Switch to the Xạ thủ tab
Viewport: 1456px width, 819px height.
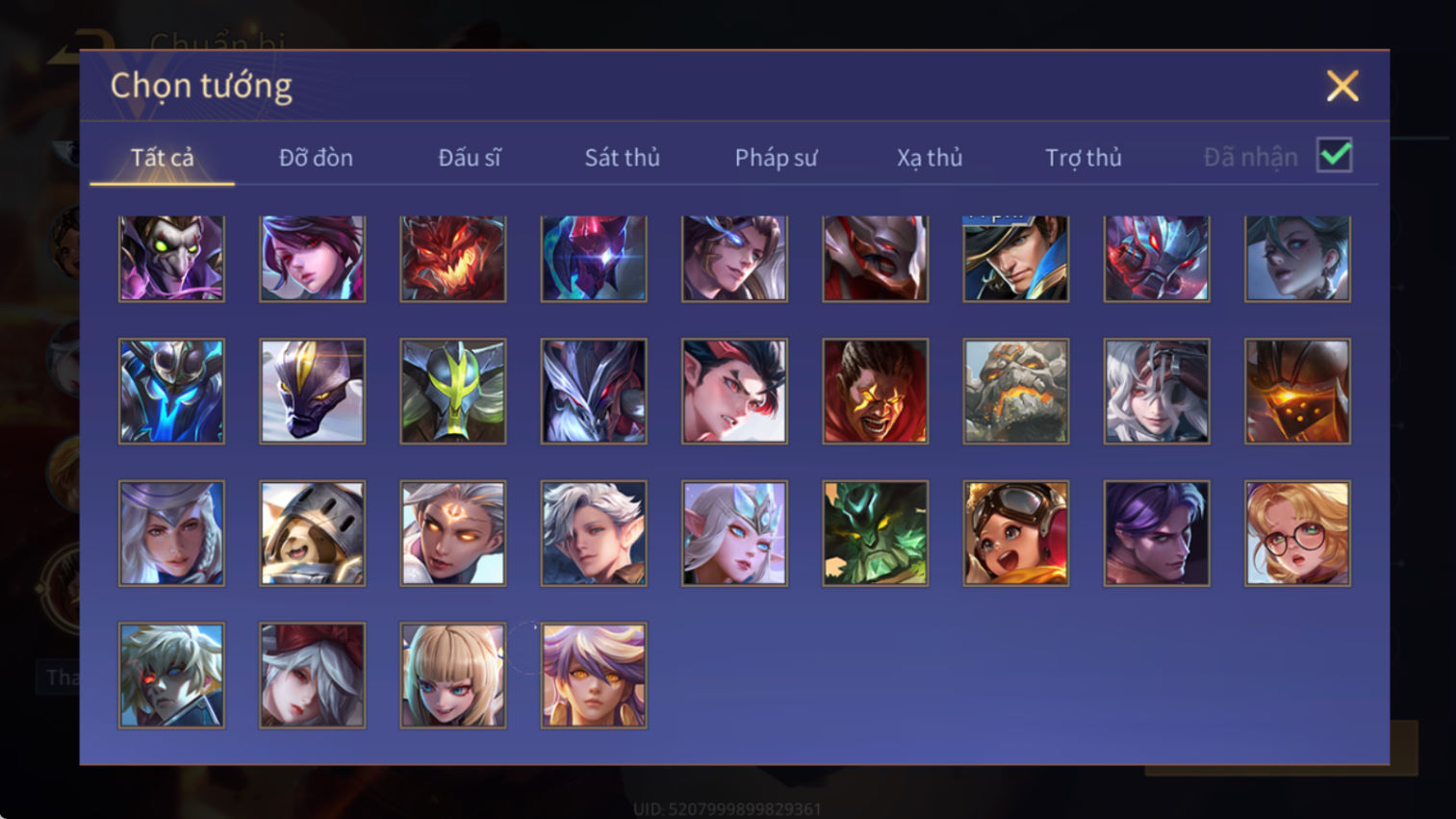[x=930, y=158]
